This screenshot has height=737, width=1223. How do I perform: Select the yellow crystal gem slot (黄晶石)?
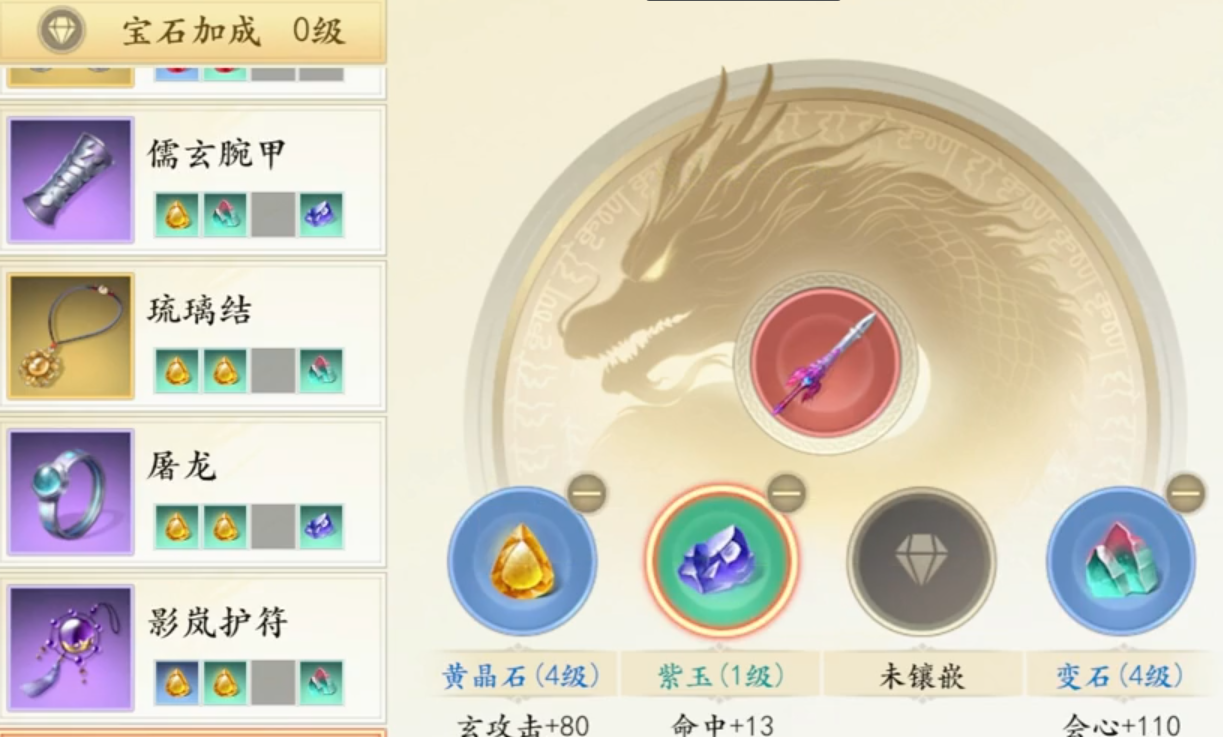click(522, 561)
